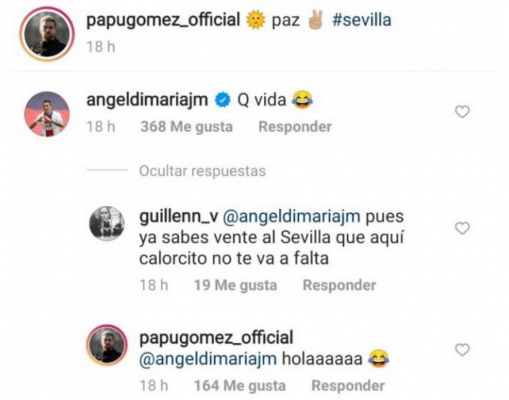The image size is (509, 400).
Task: Open the @angeldimariajm mention in guillenn_v's reply
Action: tap(291, 217)
